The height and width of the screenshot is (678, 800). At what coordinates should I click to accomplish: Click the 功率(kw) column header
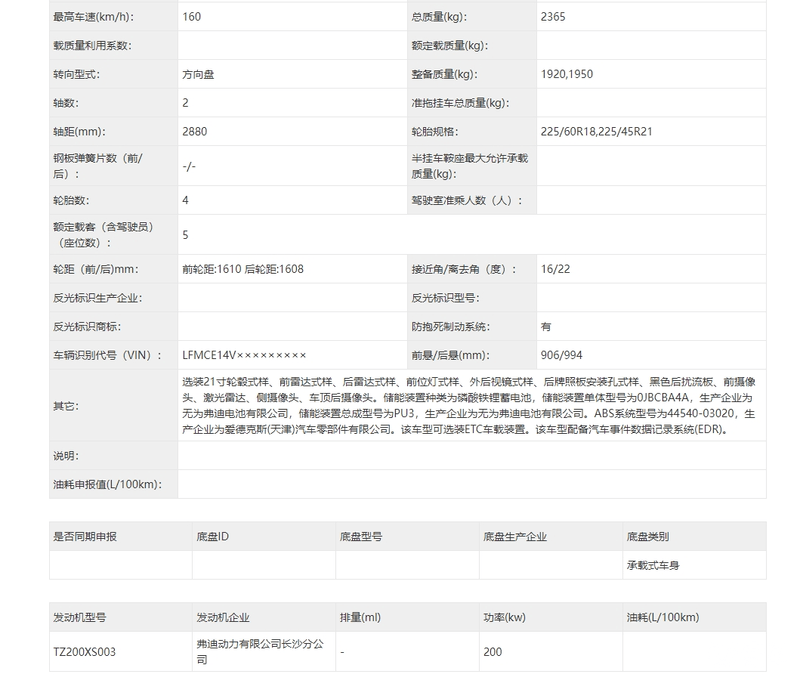pyautogui.click(x=504, y=617)
